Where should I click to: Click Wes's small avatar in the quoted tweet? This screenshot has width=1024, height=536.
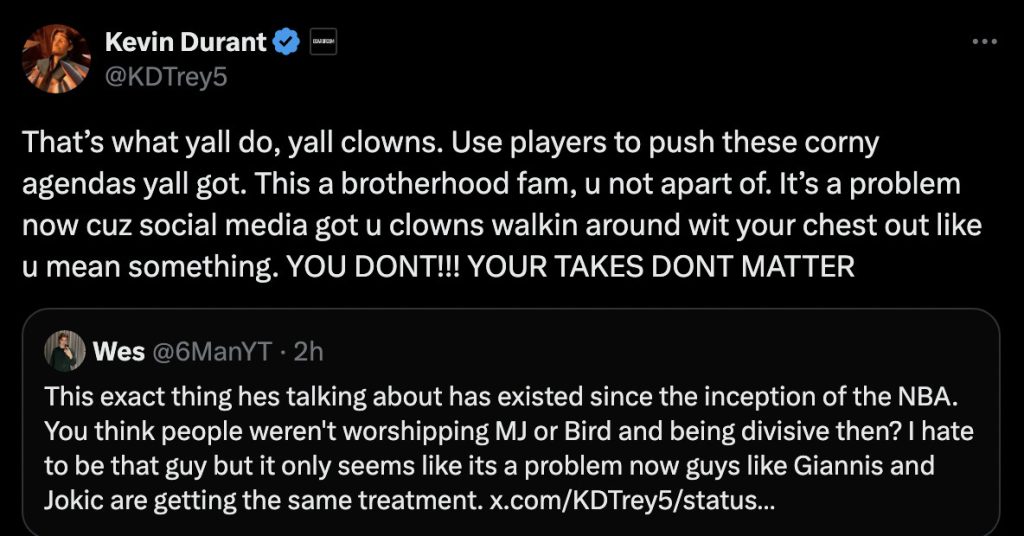point(64,351)
